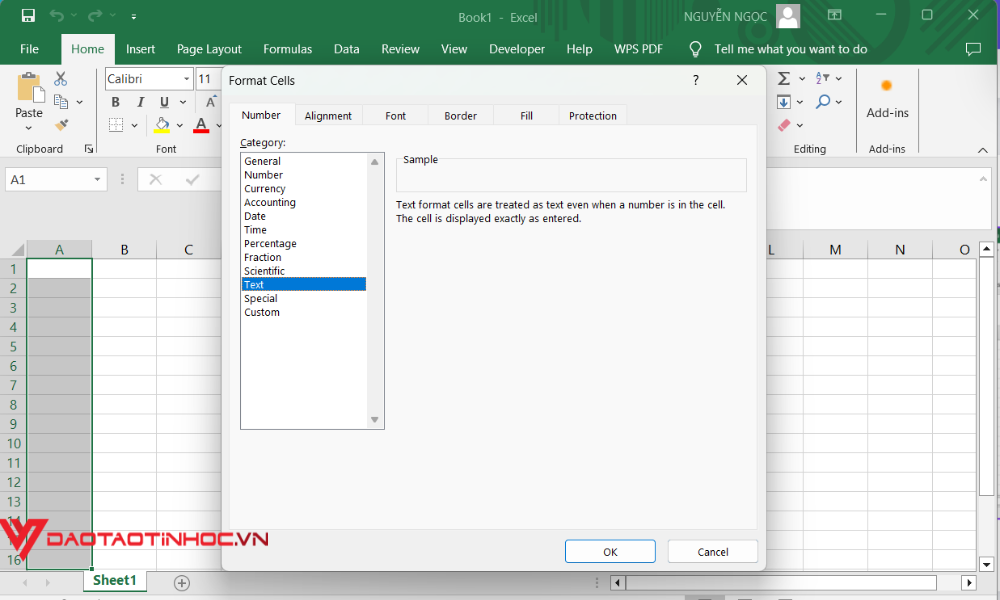
Task: Select the Sheet1 worksheet tab
Action: tap(115, 580)
